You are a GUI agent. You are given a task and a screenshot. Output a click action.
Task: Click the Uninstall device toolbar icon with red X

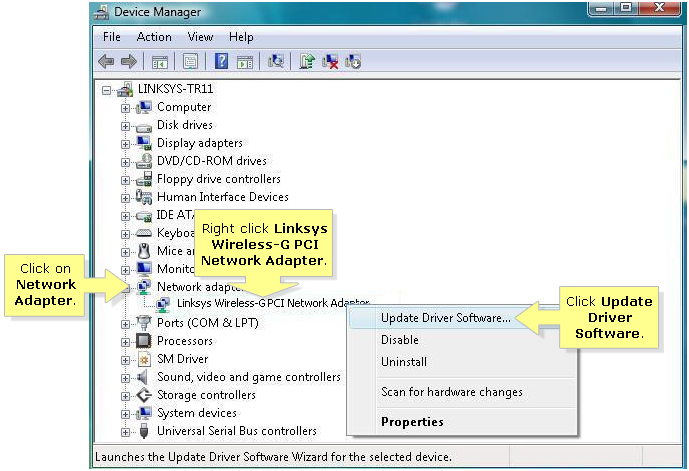(330, 61)
